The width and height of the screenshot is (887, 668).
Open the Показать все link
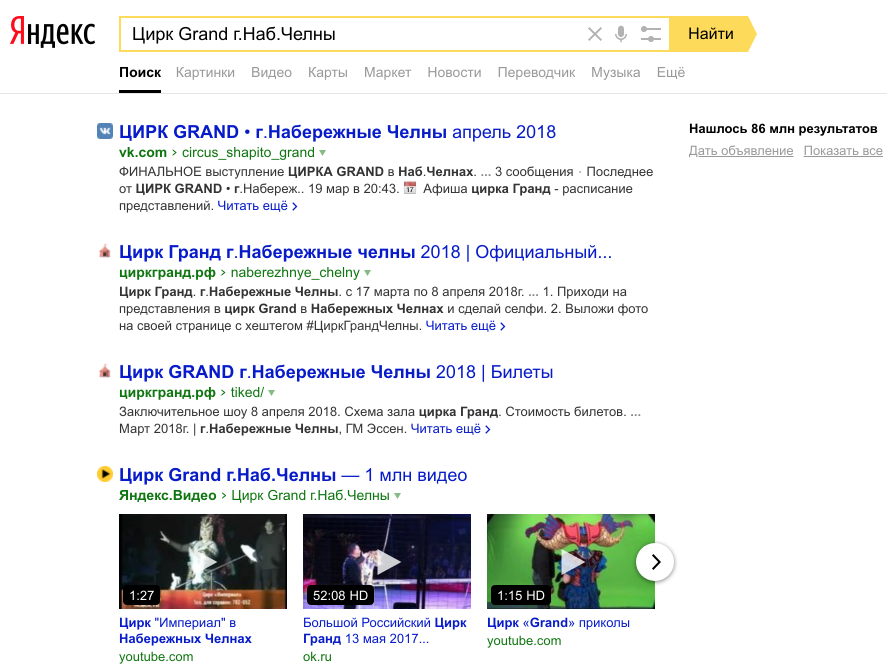(x=842, y=151)
